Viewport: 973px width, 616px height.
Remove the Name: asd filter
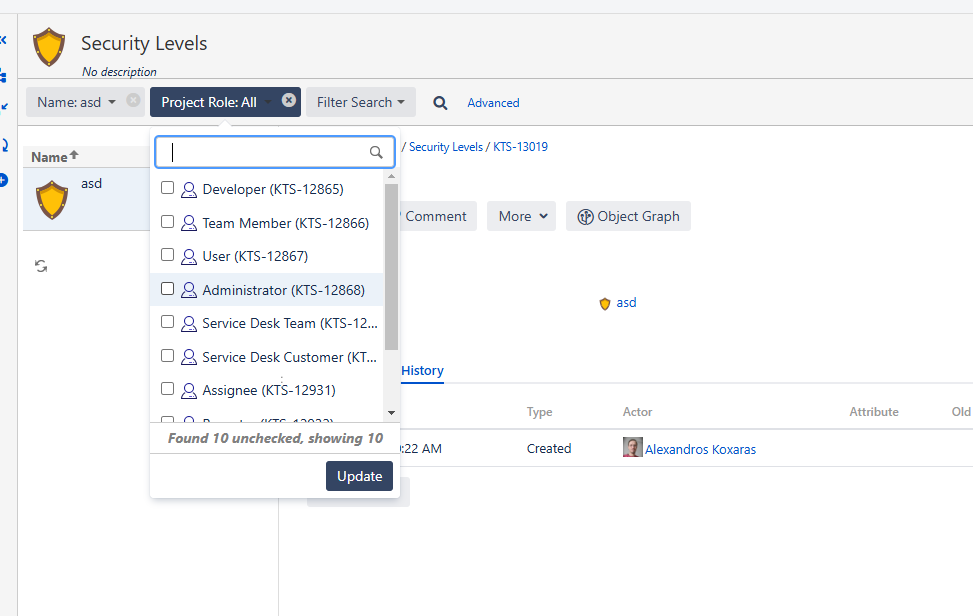pyautogui.click(x=133, y=100)
